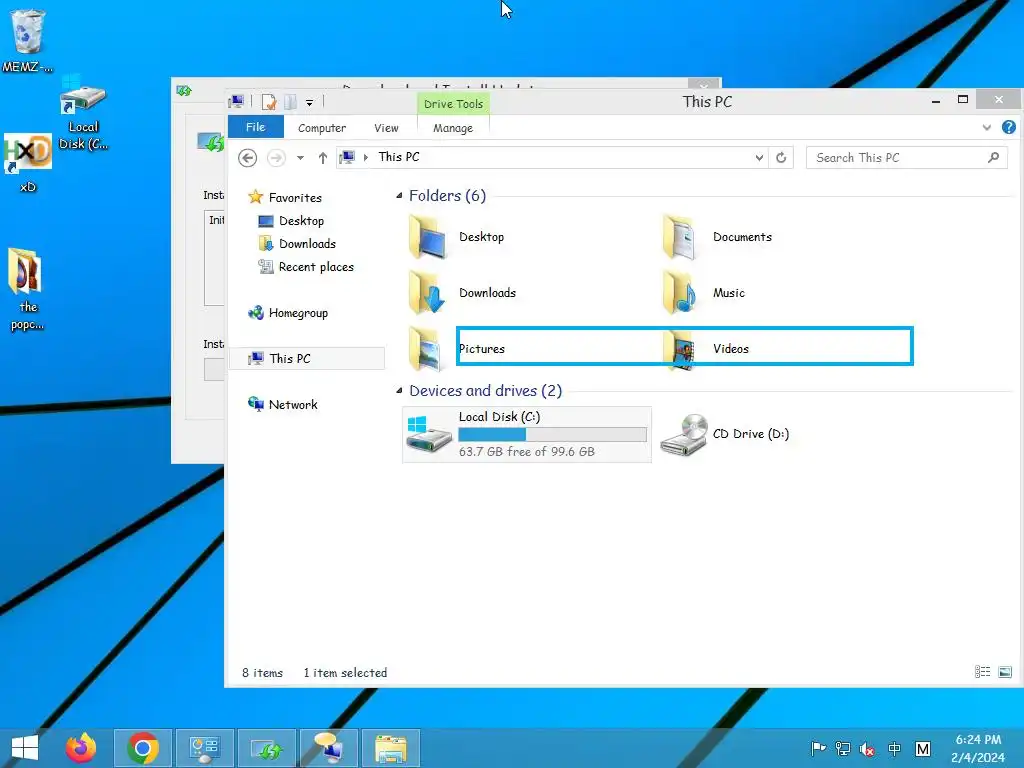Click the Action Center flag tray icon

pyautogui.click(x=818, y=749)
